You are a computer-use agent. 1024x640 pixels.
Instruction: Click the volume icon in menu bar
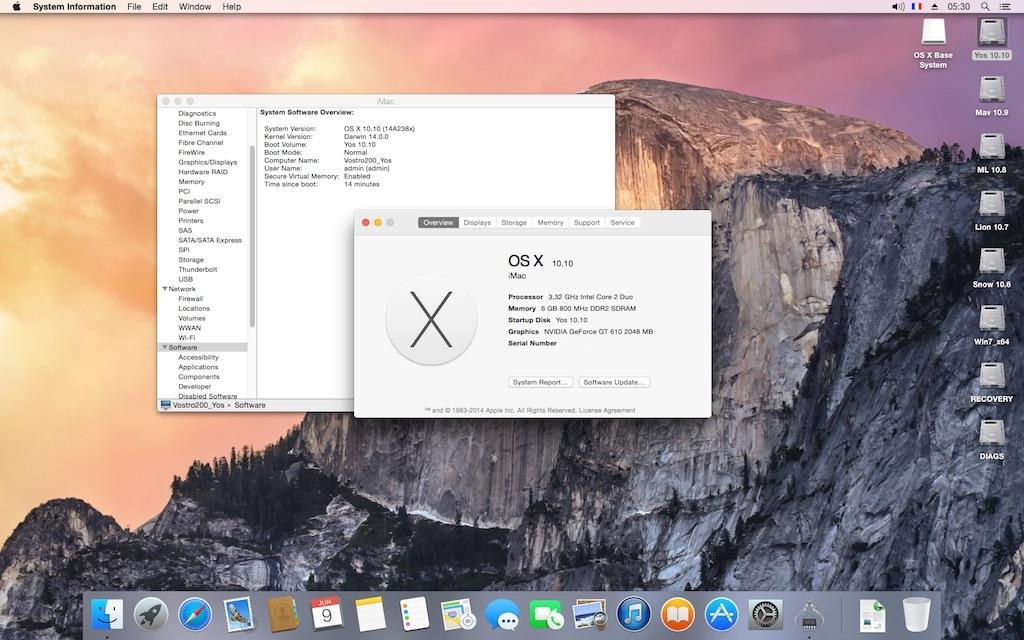pos(897,7)
